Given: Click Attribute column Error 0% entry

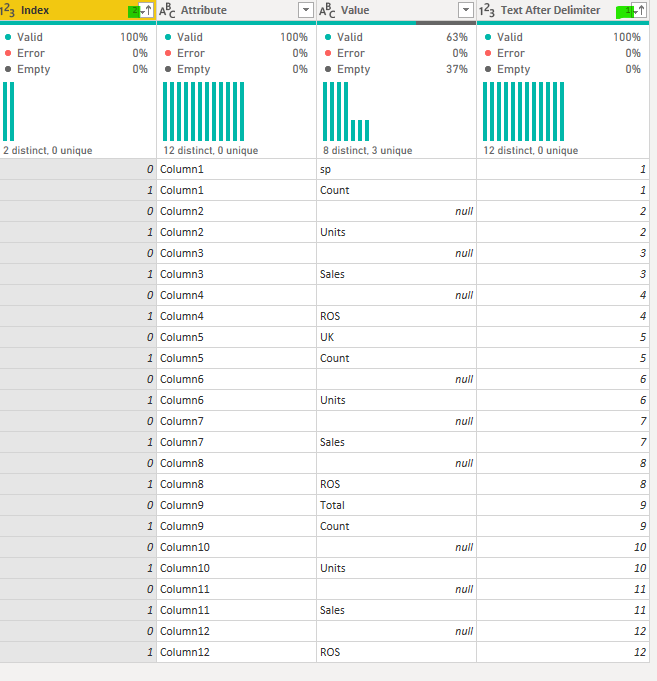Looking at the screenshot, I should pos(236,53).
